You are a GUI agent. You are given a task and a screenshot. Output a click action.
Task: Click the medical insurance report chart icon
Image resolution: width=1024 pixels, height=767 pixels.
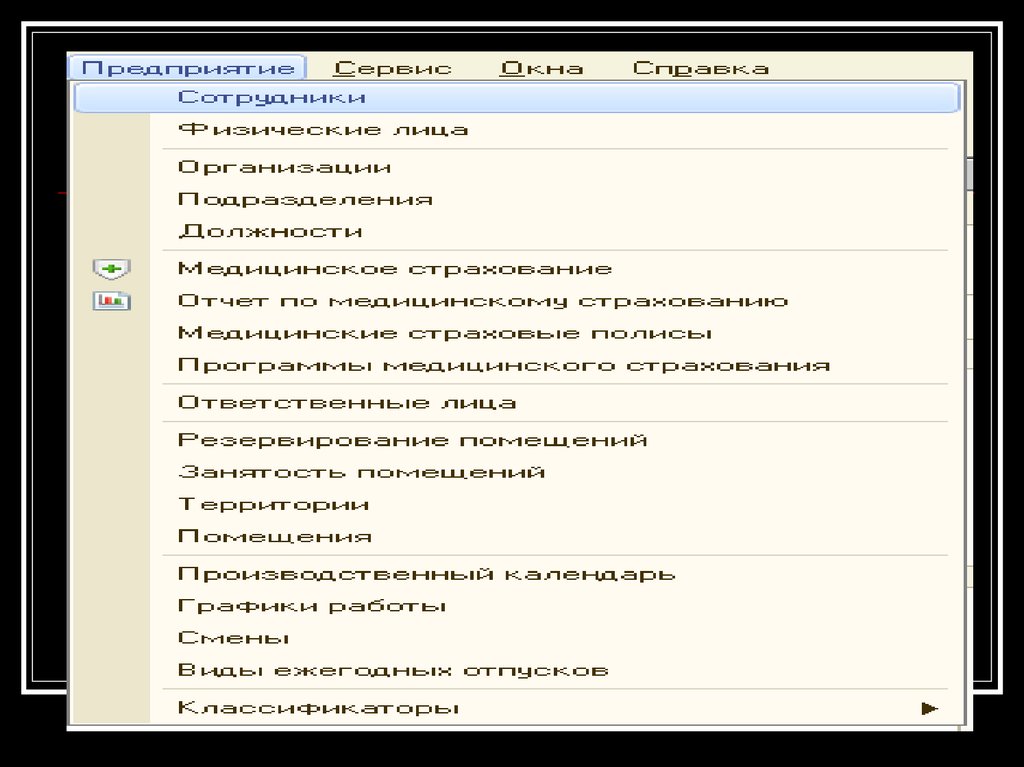point(111,300)
